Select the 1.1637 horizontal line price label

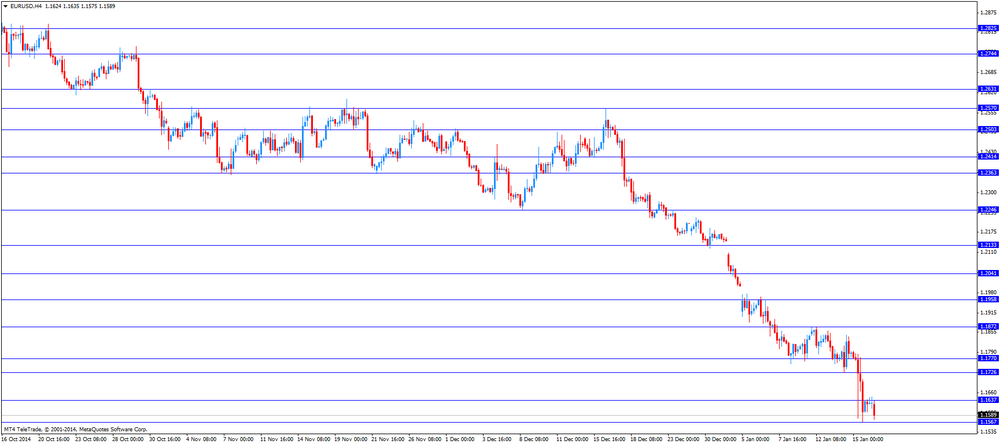(988, 401)
